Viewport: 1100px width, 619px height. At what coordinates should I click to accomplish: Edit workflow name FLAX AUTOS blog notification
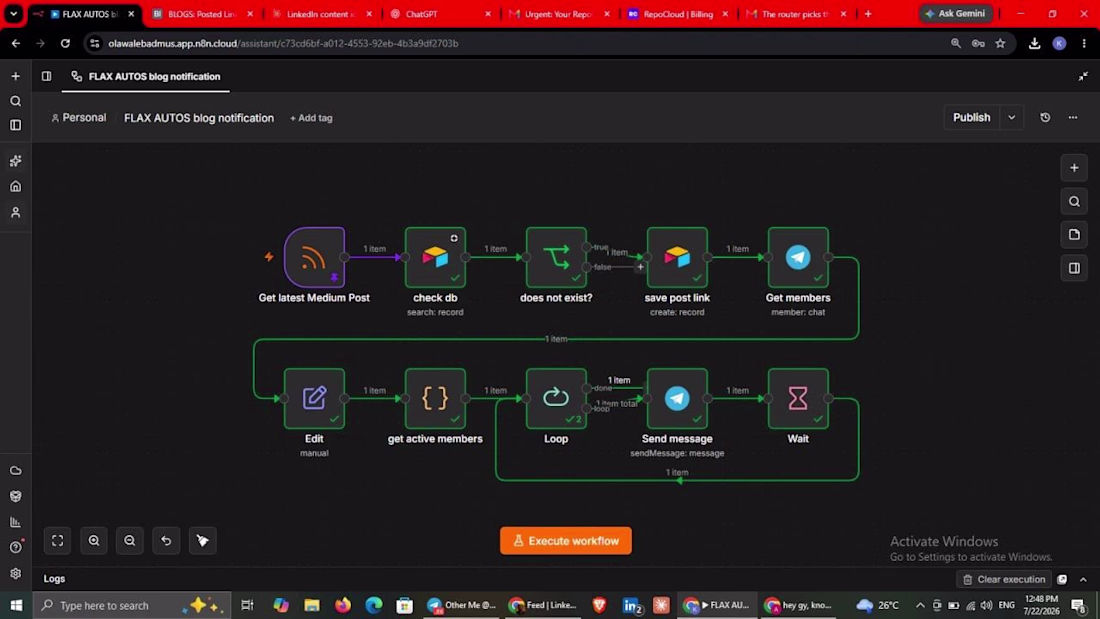click(199, 118)
